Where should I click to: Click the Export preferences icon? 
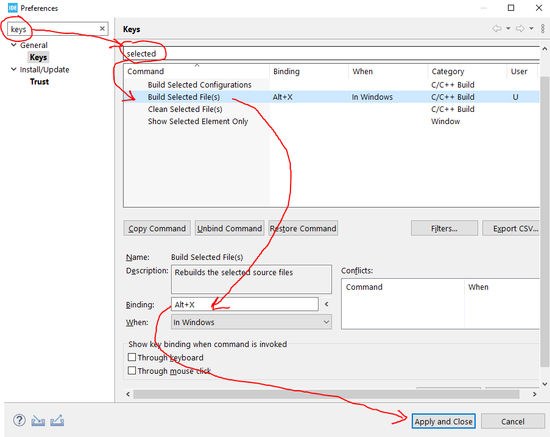57,420
